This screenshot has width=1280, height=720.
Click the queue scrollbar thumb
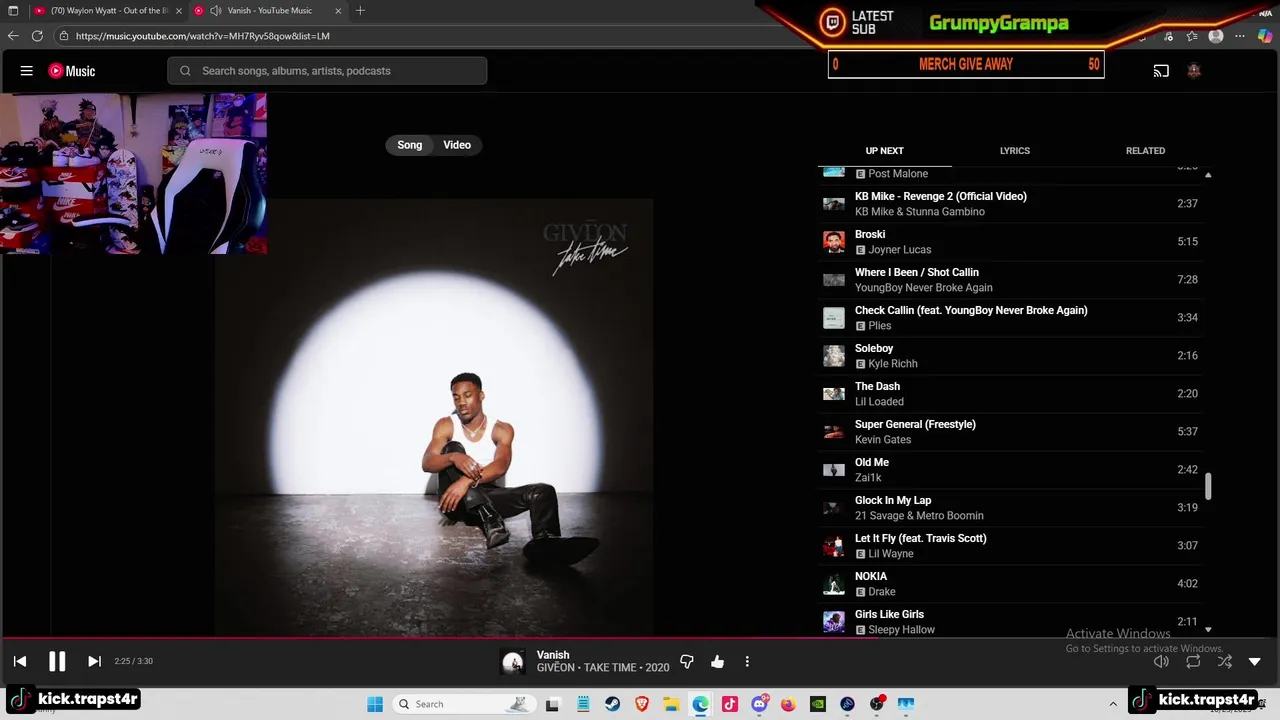click(1208, 486)
